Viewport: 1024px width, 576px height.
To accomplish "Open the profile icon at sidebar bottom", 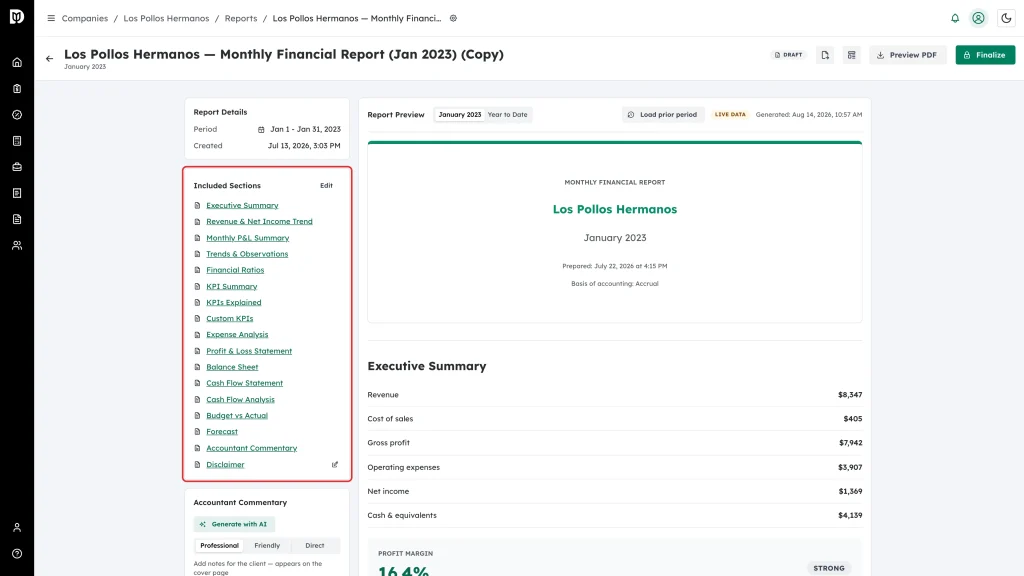I will click(x=17, y=528).
